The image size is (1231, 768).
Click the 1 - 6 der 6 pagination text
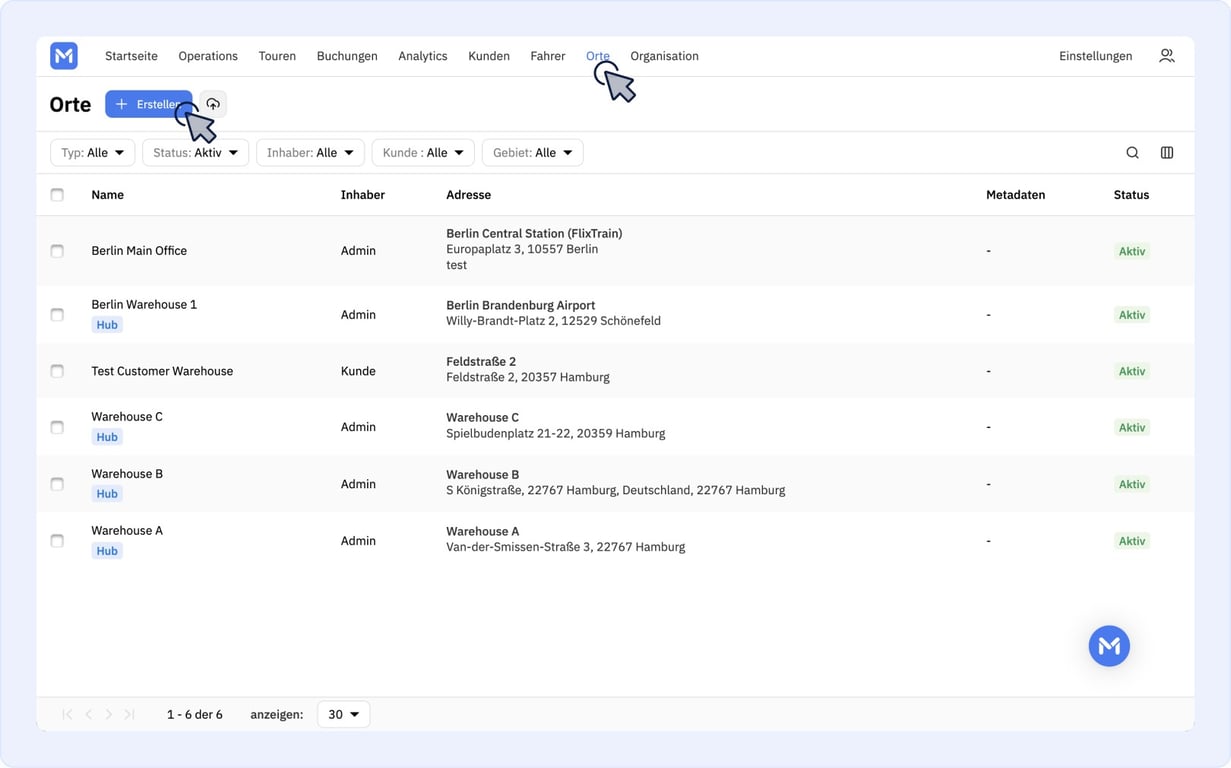click(x=195, y=714)
